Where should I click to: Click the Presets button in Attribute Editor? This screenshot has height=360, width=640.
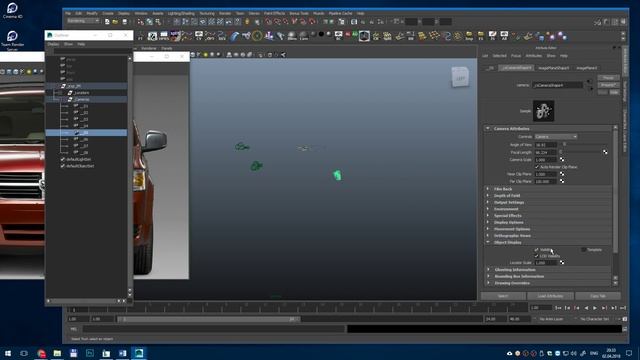click(608, 85)
